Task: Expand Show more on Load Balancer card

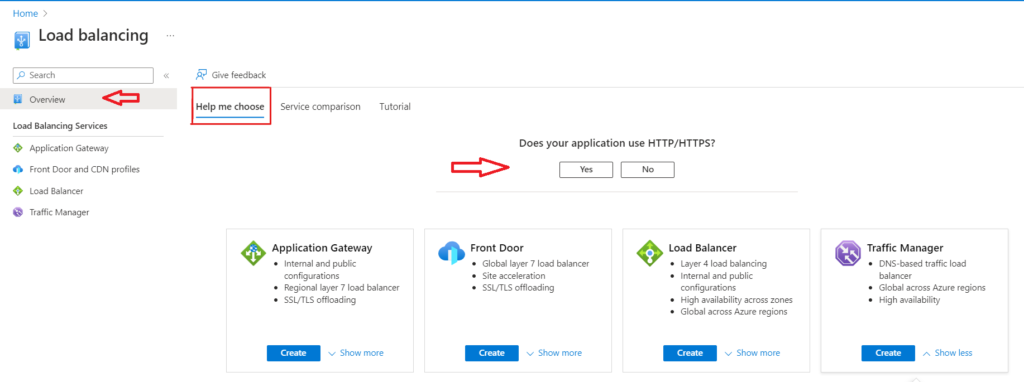Action: coord(752,353)
